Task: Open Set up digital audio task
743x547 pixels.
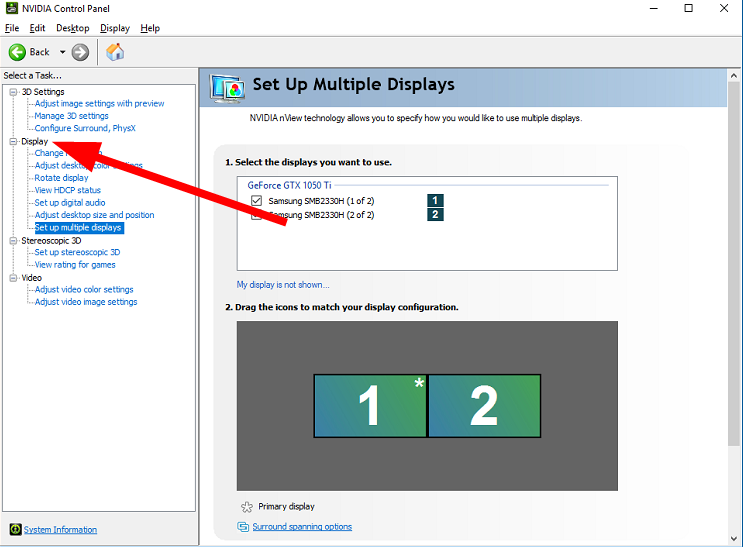Action: pos(70,202)
